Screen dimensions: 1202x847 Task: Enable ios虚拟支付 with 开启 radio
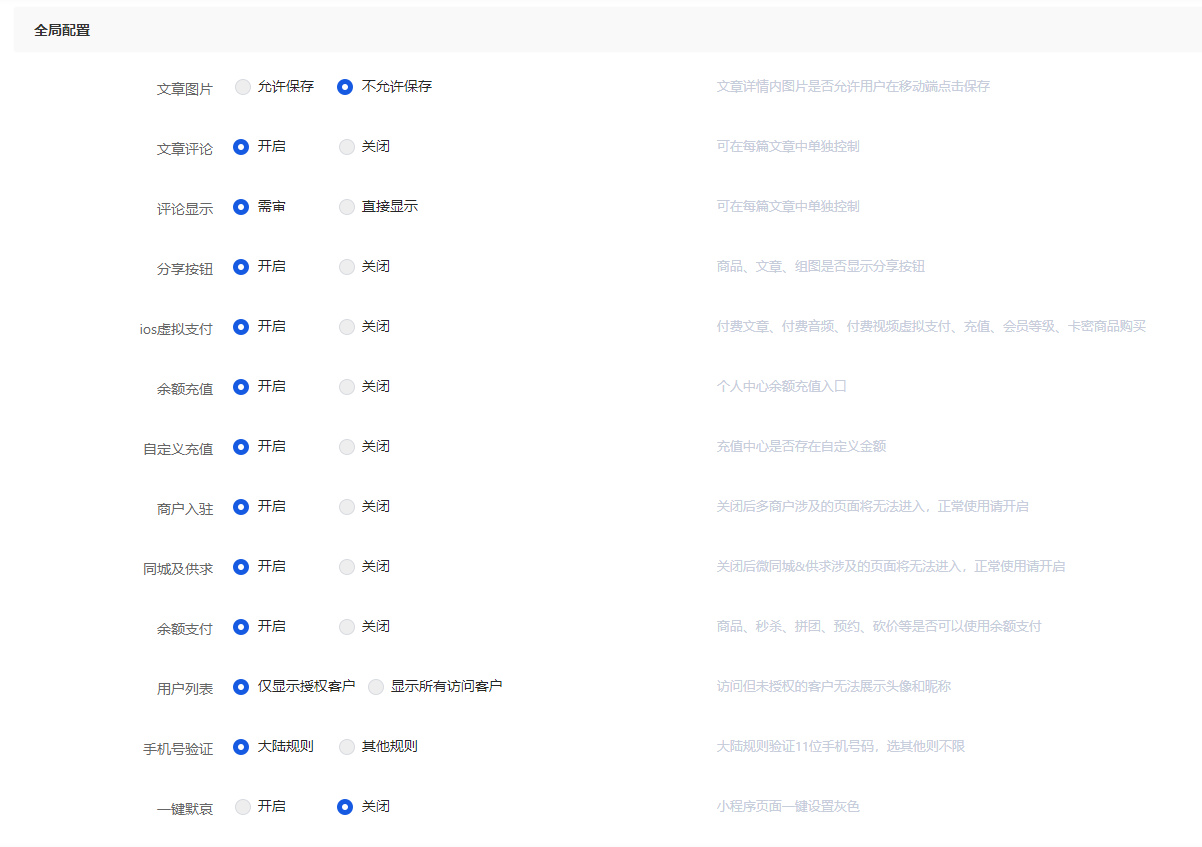pos(241,327)
